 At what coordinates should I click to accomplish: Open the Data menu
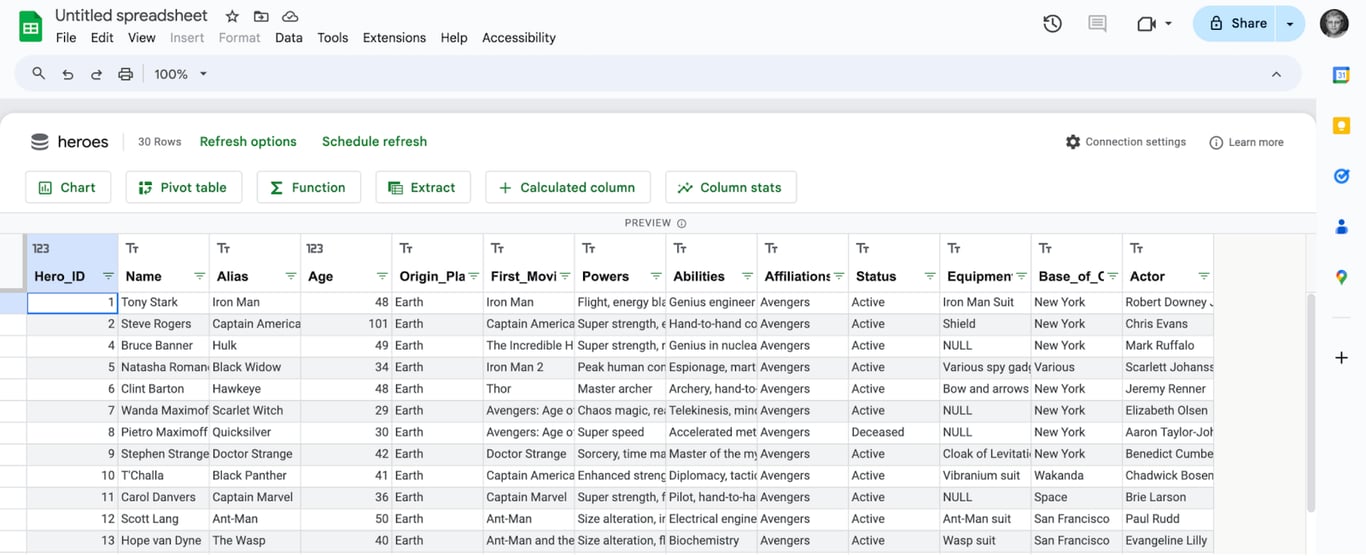289,38
